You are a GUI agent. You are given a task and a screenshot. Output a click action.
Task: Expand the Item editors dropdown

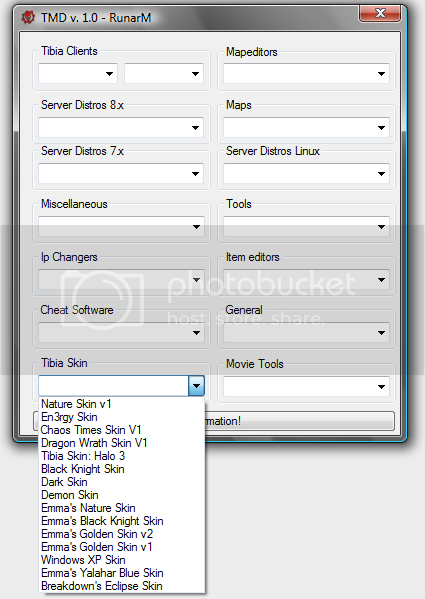(x=306, y=280)
